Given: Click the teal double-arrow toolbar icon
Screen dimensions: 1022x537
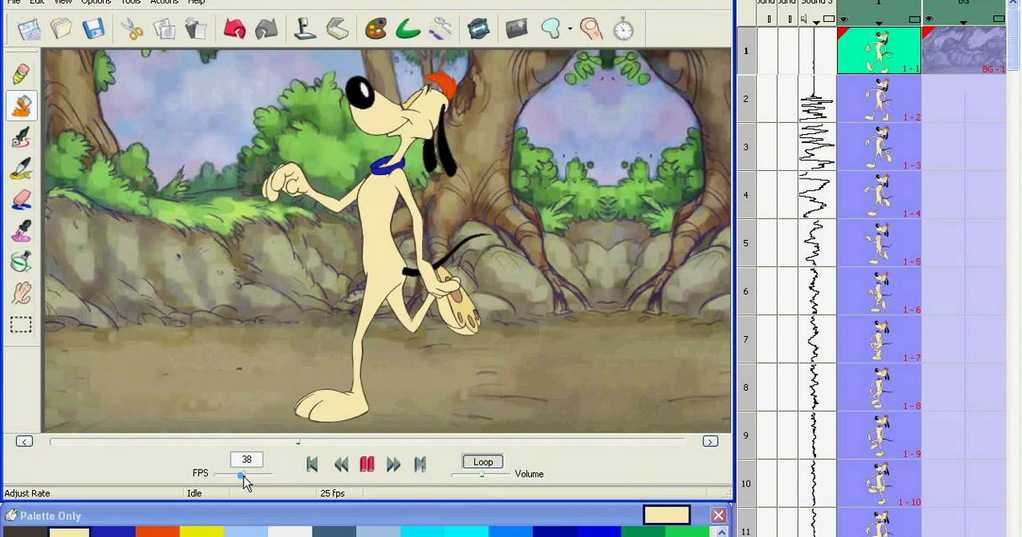Looking at the screenshot, I should click(478, 29).
